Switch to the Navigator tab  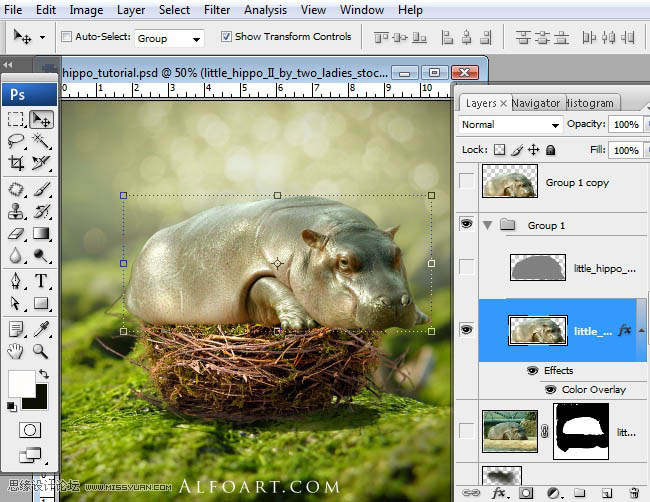pyautogui.click(x=535, y=103)
